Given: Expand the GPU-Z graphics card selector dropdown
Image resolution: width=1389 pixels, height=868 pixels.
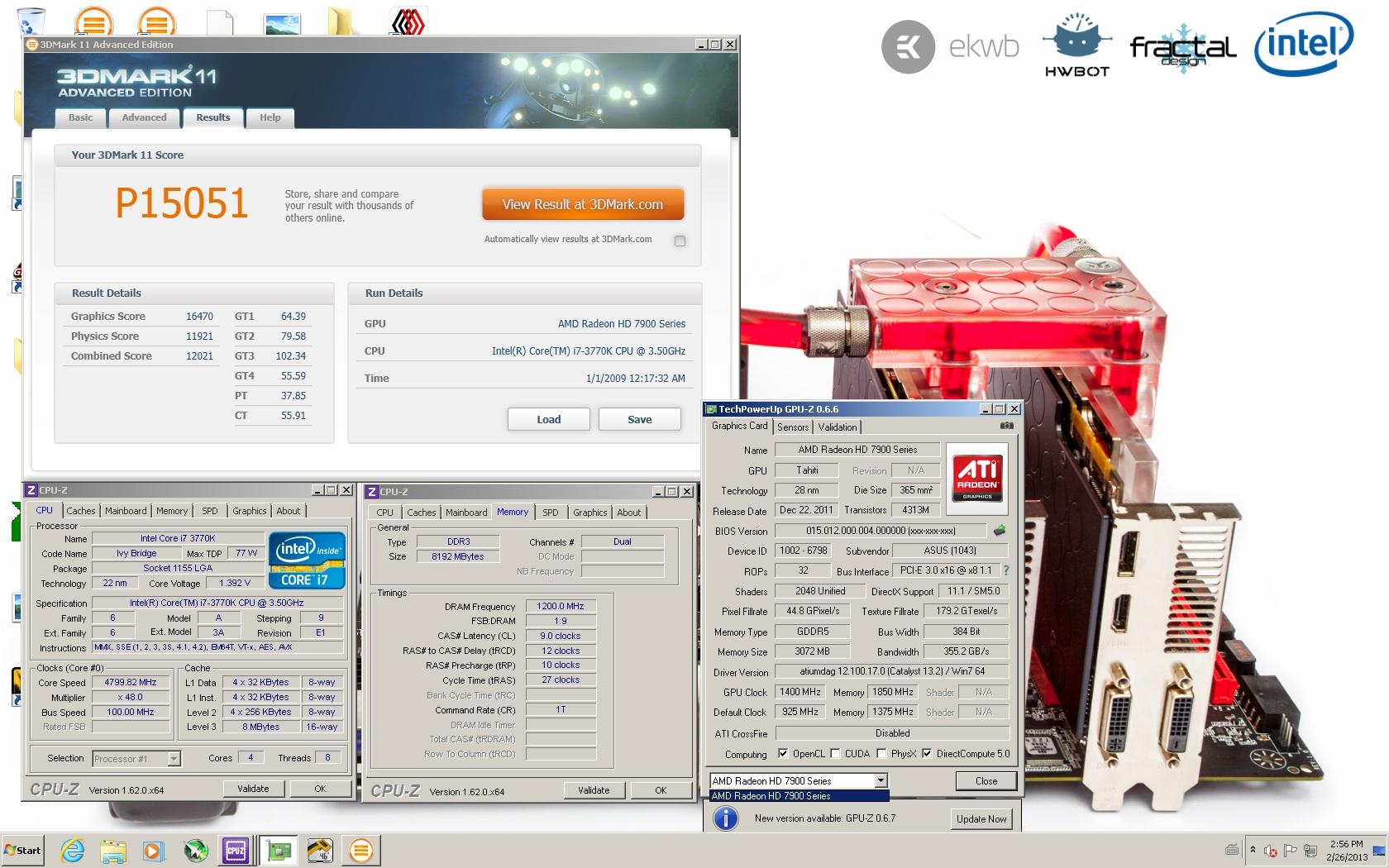Looking at the screenshot, I should point(881,780).
